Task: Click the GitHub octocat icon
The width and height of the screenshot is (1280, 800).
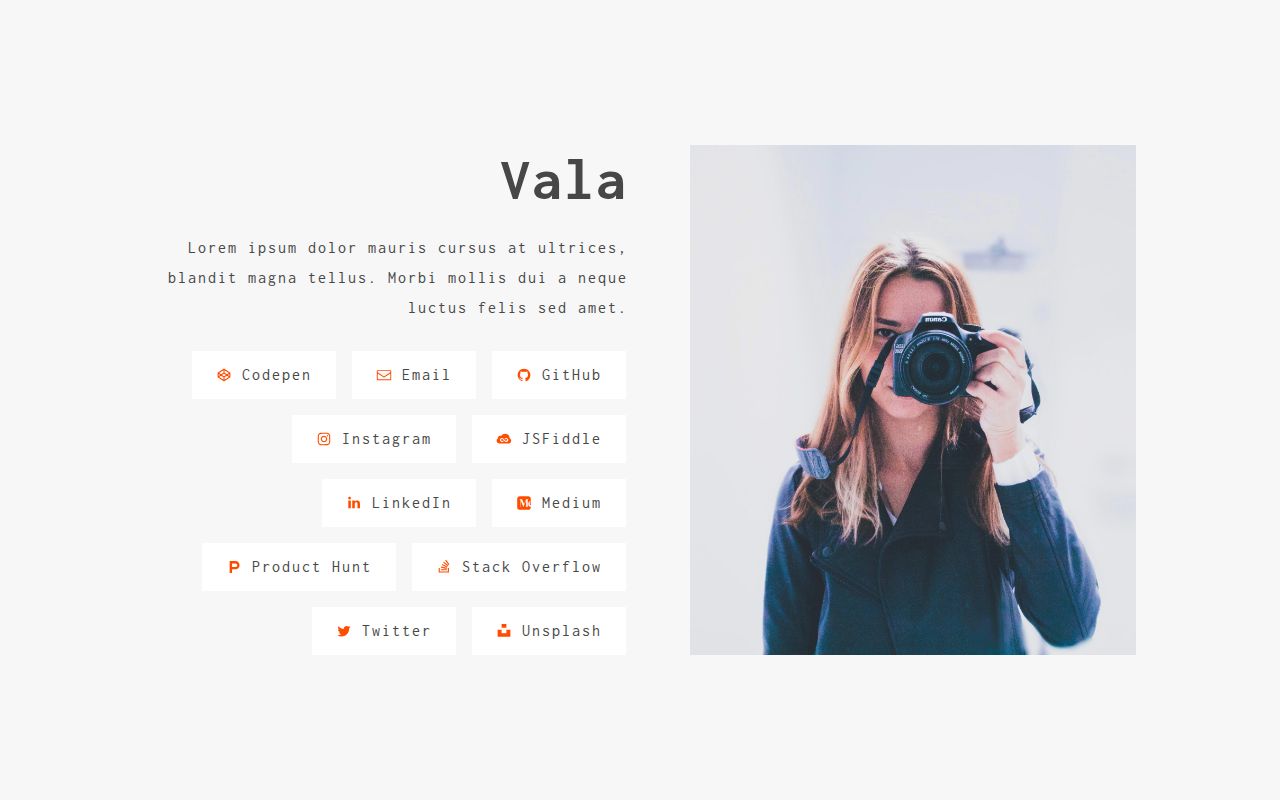Action: pyautogui.click(x=524, y=375)
